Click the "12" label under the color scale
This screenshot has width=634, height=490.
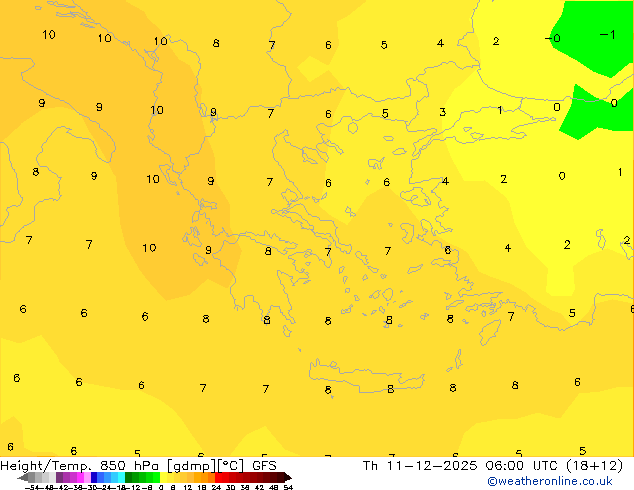point(188,487)
